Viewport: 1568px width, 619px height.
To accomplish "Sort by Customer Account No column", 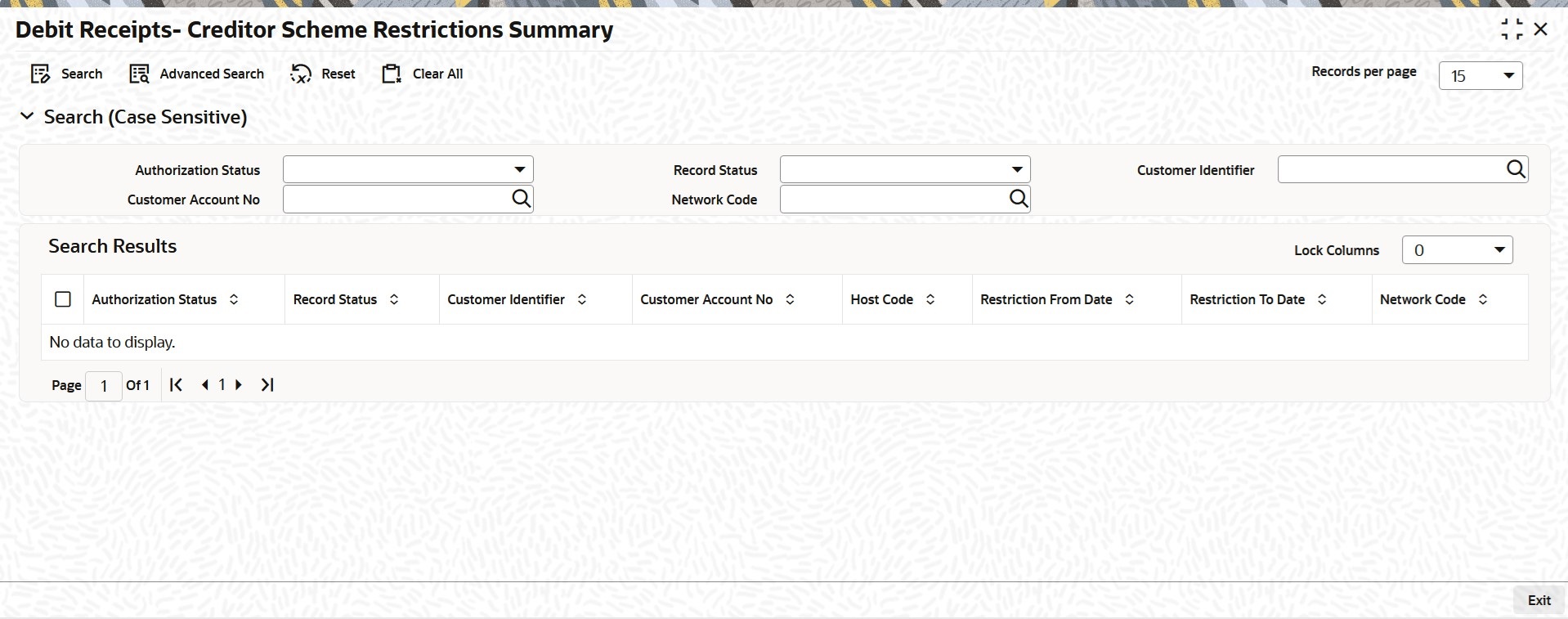I will point(790,299).
